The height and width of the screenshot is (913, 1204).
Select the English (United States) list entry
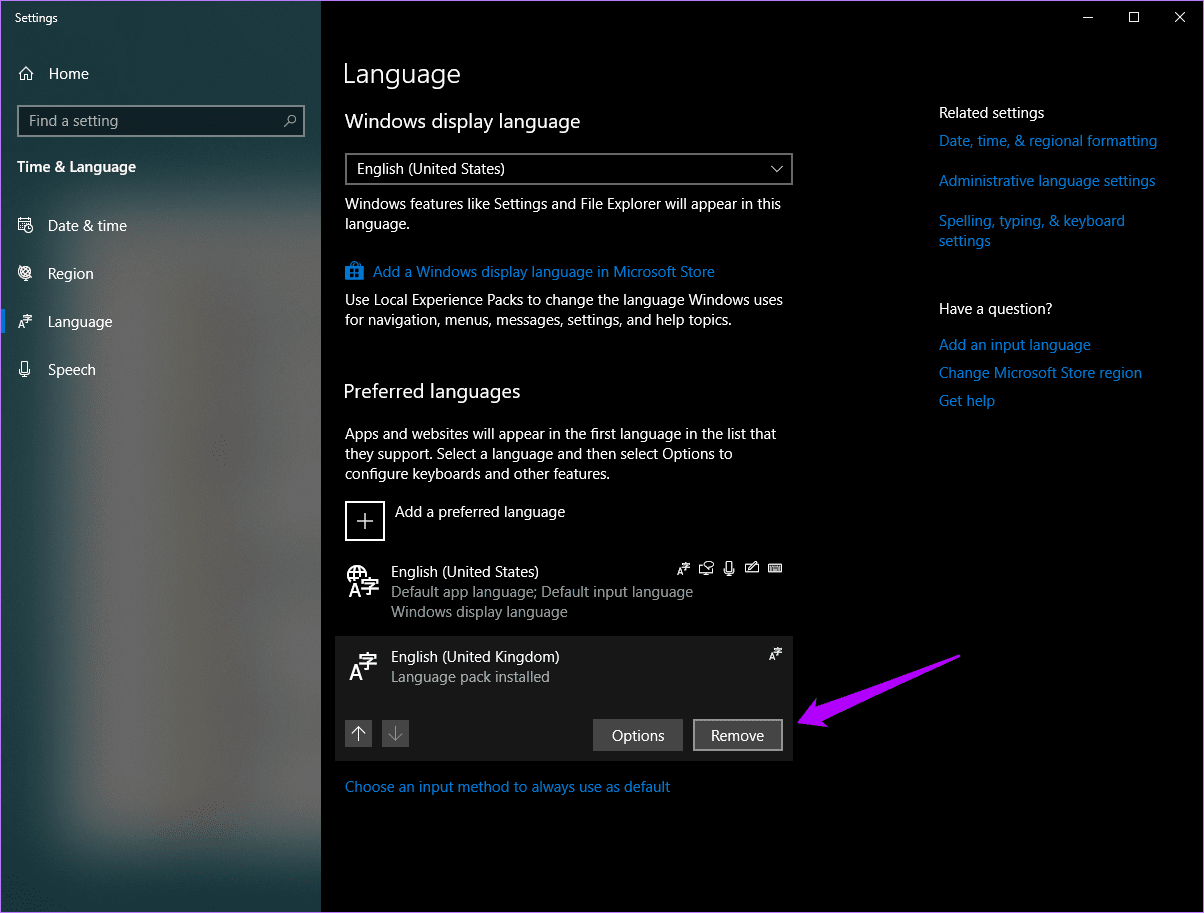(x=564, y=591)
